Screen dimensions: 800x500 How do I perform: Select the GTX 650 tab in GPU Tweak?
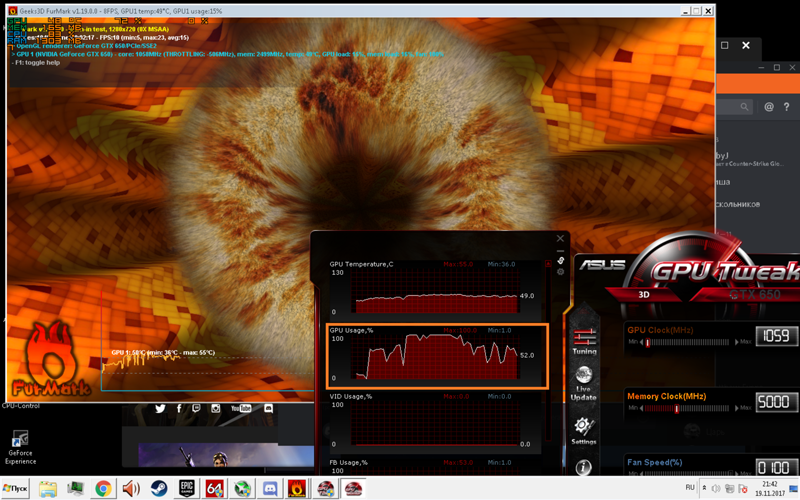(x=755, y=294)
